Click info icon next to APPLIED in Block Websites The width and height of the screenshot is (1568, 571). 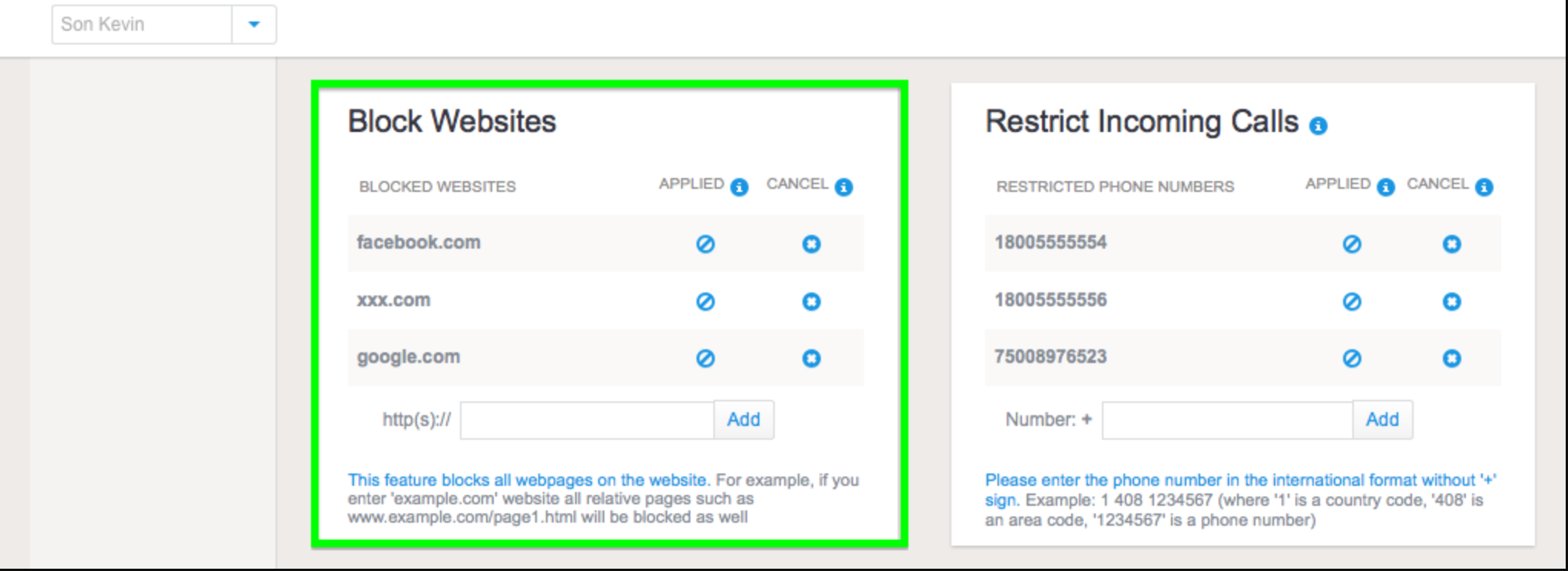tap(739, 187)
